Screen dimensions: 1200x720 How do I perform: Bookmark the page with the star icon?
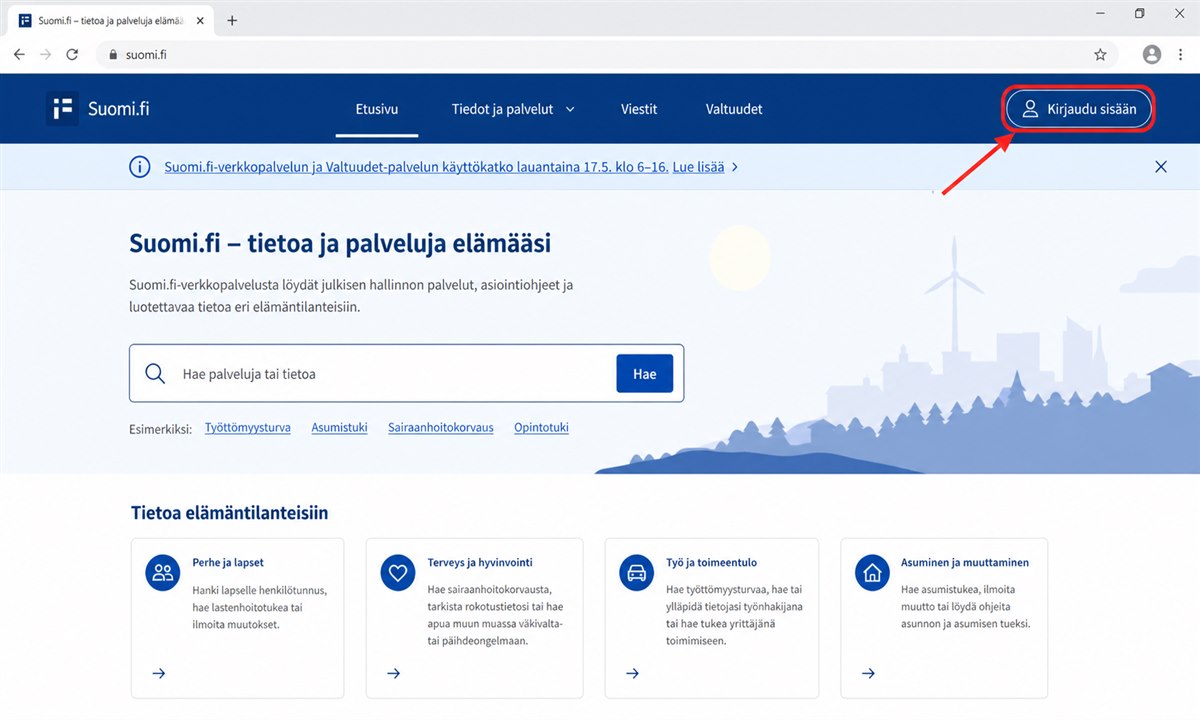(1100, 55)
